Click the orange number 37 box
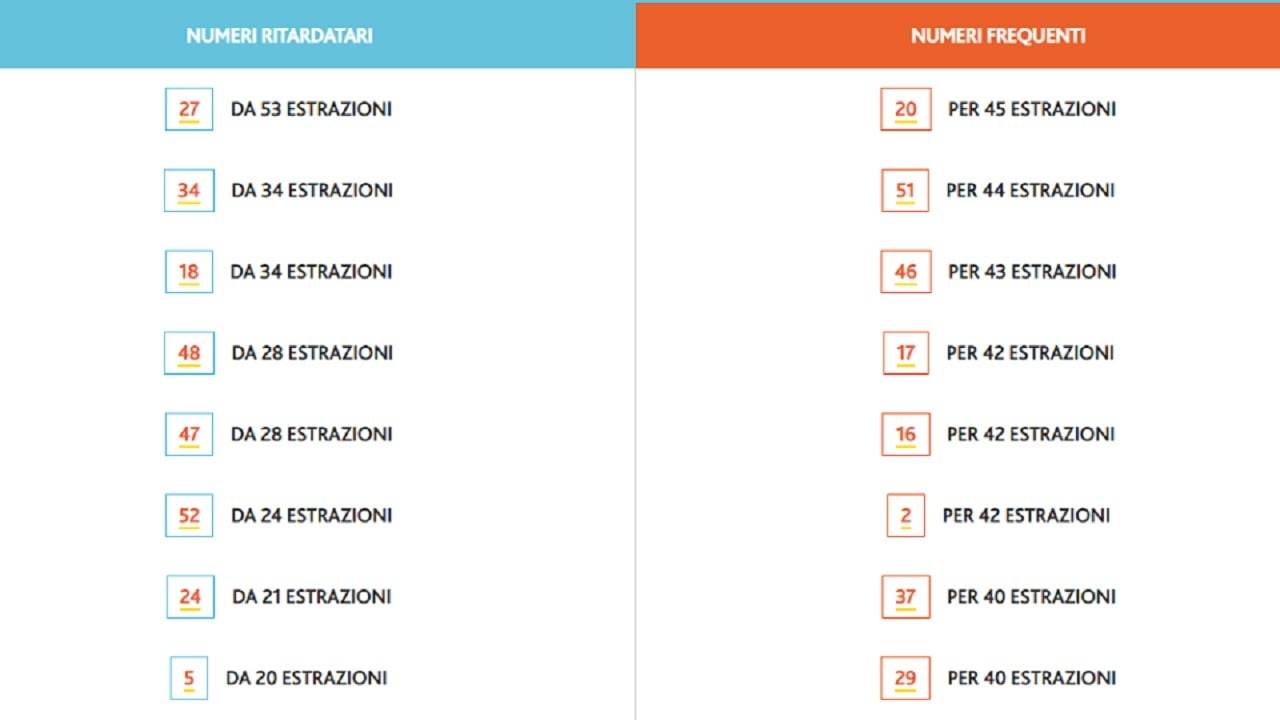1280x720 pixels. coord(905,597)
